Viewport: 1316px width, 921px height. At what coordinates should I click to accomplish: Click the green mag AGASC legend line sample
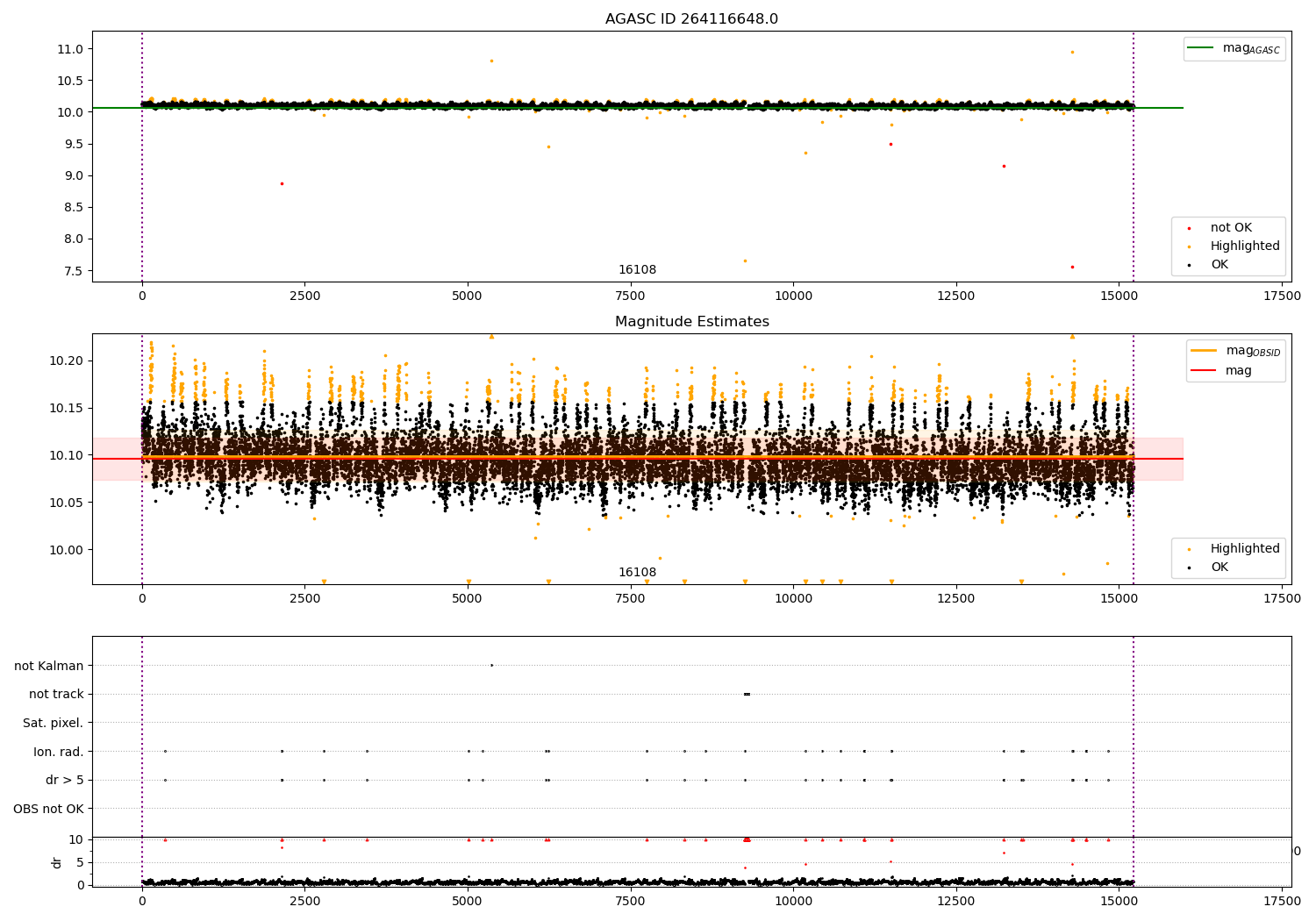(x=1199, y=48)
